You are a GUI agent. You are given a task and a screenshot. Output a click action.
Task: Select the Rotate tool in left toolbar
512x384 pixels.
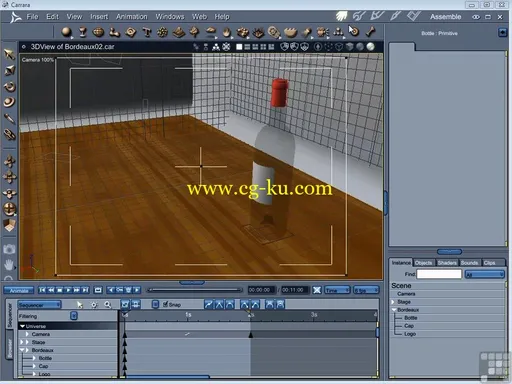point(9,86)
